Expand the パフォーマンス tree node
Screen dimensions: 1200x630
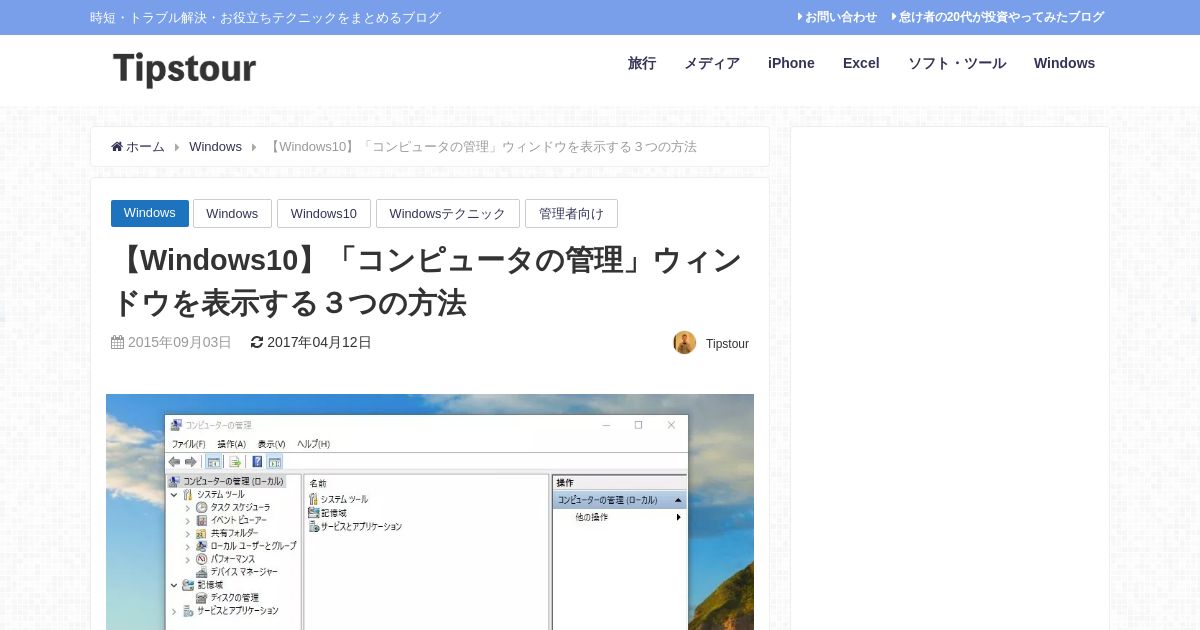tap(188, 559)
